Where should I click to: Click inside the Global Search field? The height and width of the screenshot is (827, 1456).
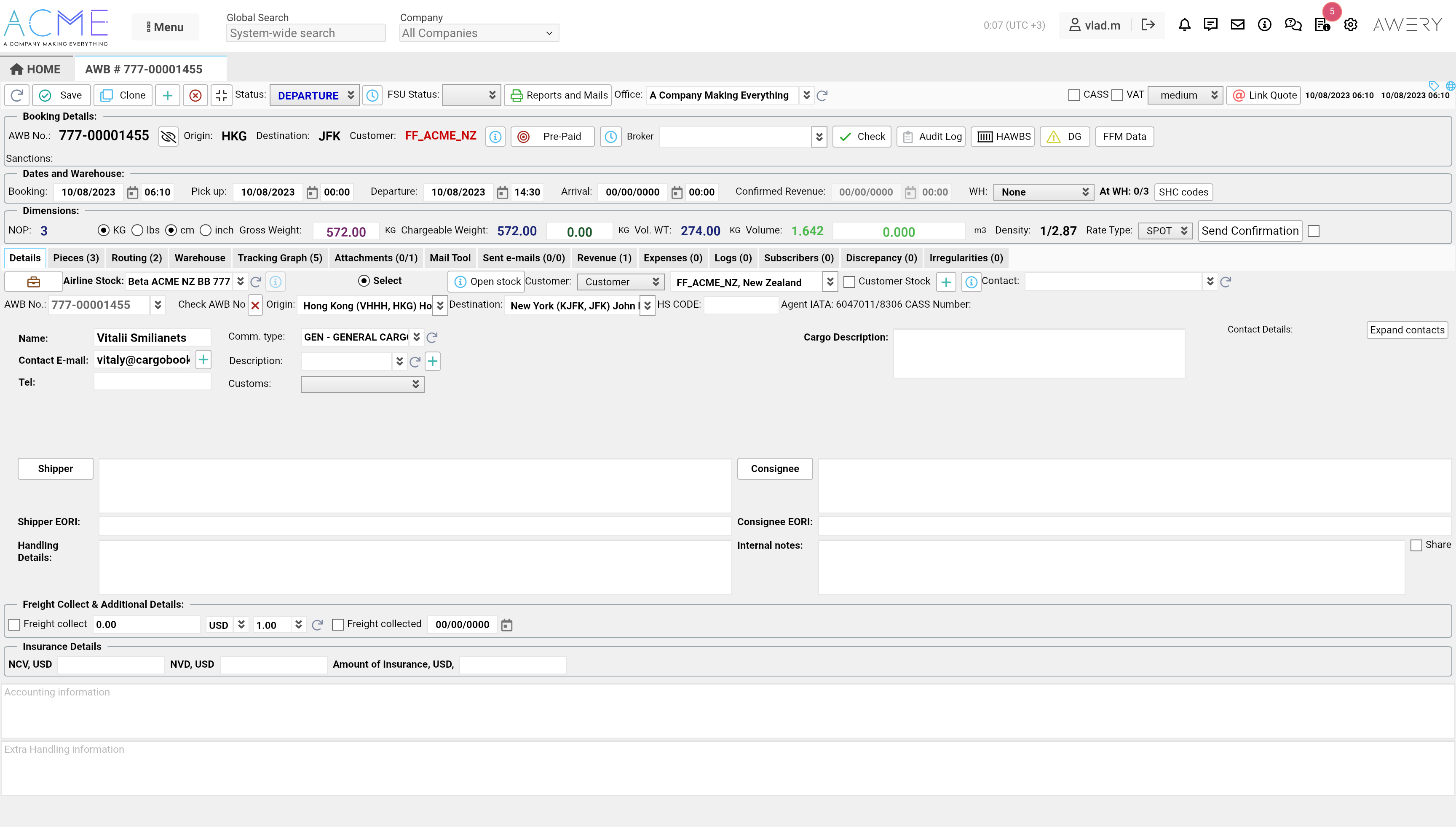[x=305, y=33]
